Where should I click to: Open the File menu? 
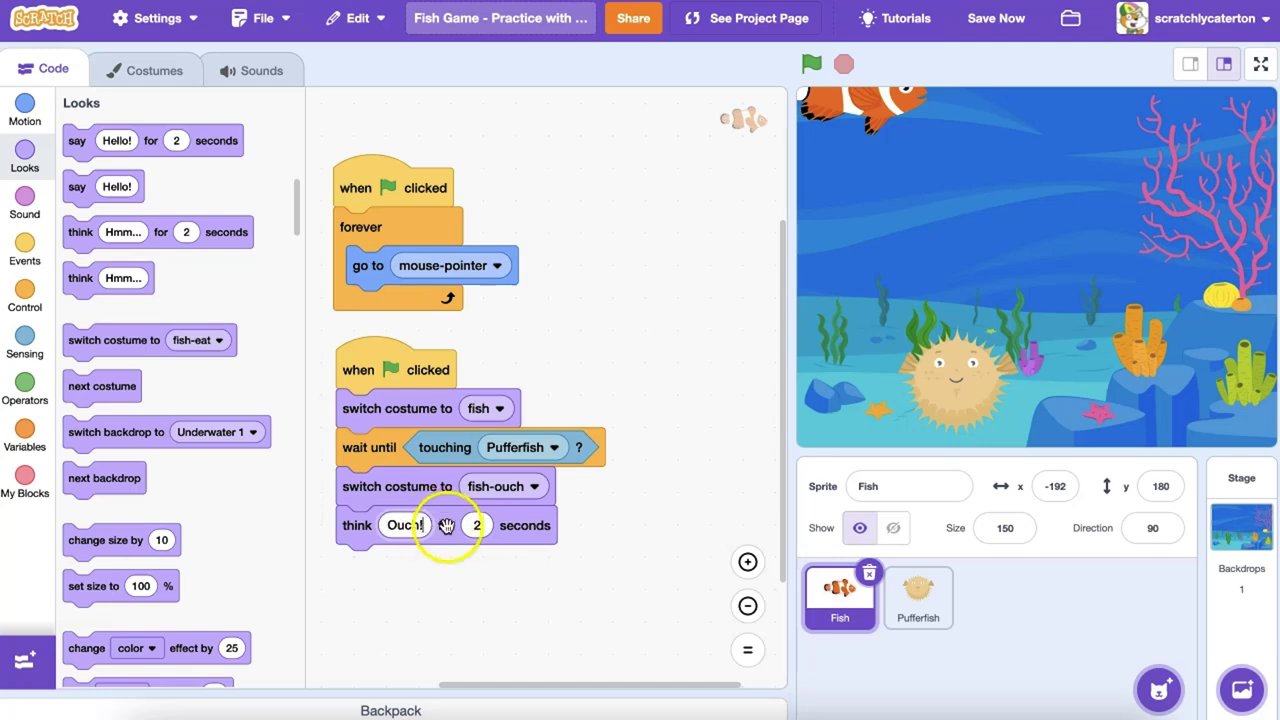click(262, 18)
